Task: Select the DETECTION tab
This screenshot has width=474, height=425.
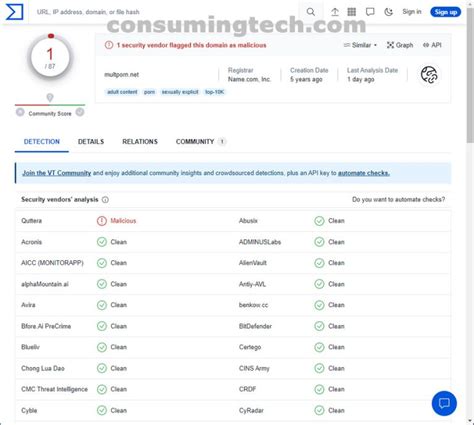Action: click(42, 142)
